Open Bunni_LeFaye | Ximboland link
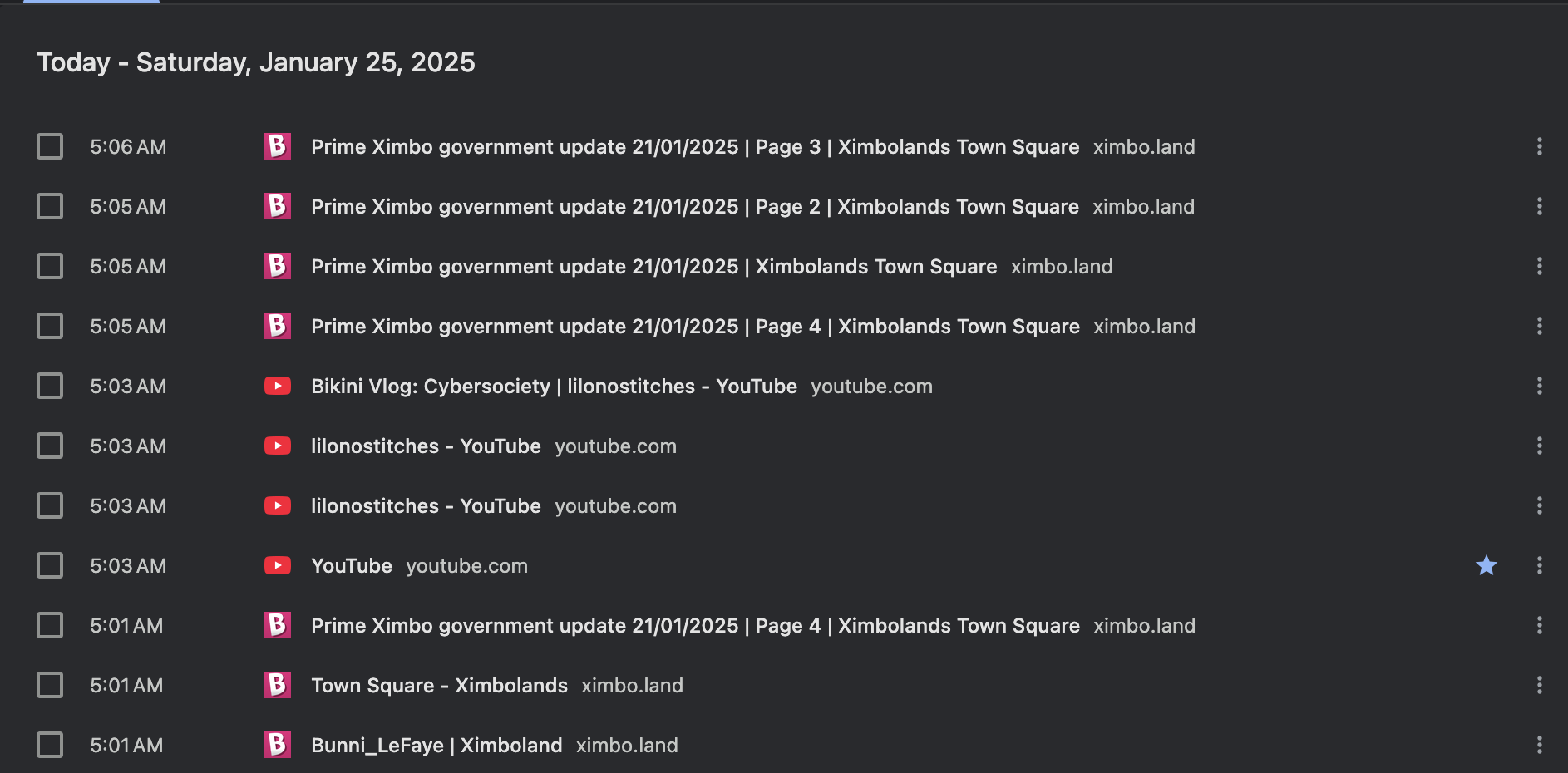Image resolution: width=1568 pixels, height=773 pixels. [x=436, y=746]
